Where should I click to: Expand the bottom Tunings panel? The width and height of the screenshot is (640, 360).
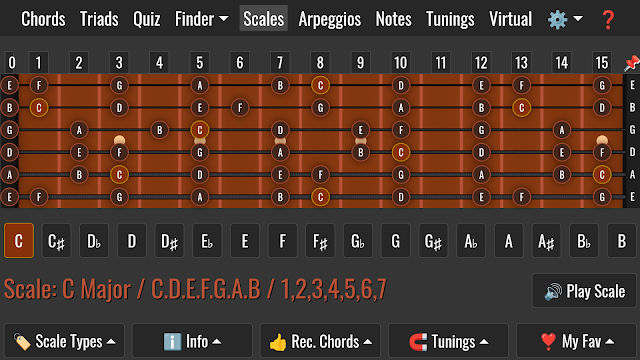[x=449, y=341]
